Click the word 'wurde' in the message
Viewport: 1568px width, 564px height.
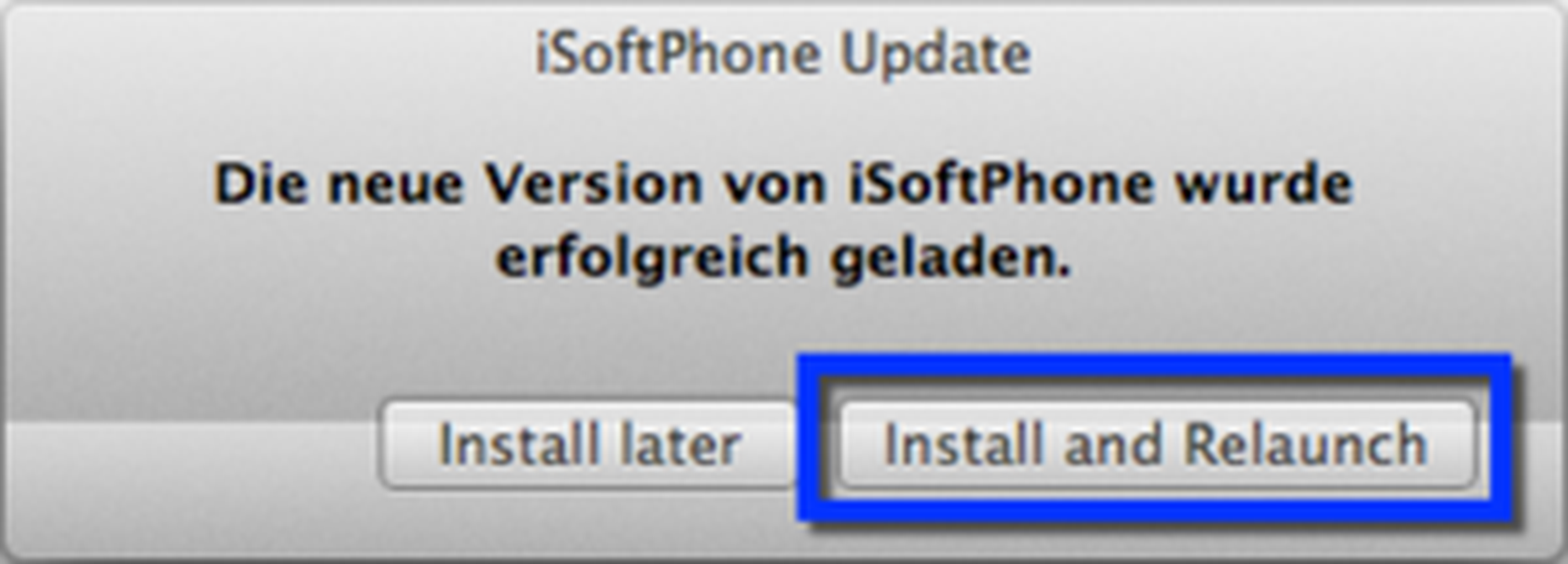point(1264,185)
